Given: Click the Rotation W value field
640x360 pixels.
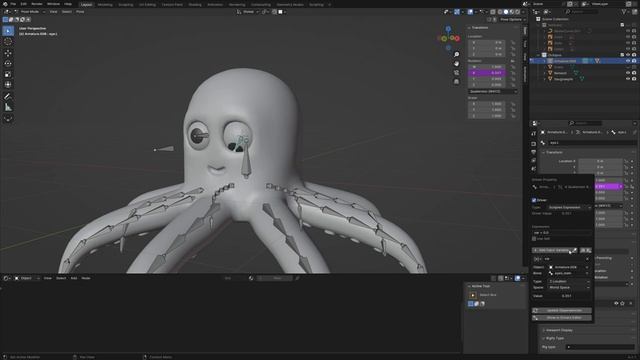Looking at the screenshot, I should coord(487,67).
